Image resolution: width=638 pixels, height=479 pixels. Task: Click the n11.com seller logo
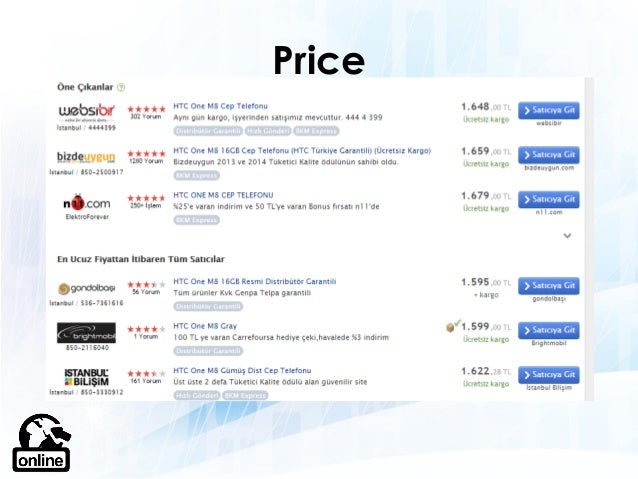pos(87,203)
